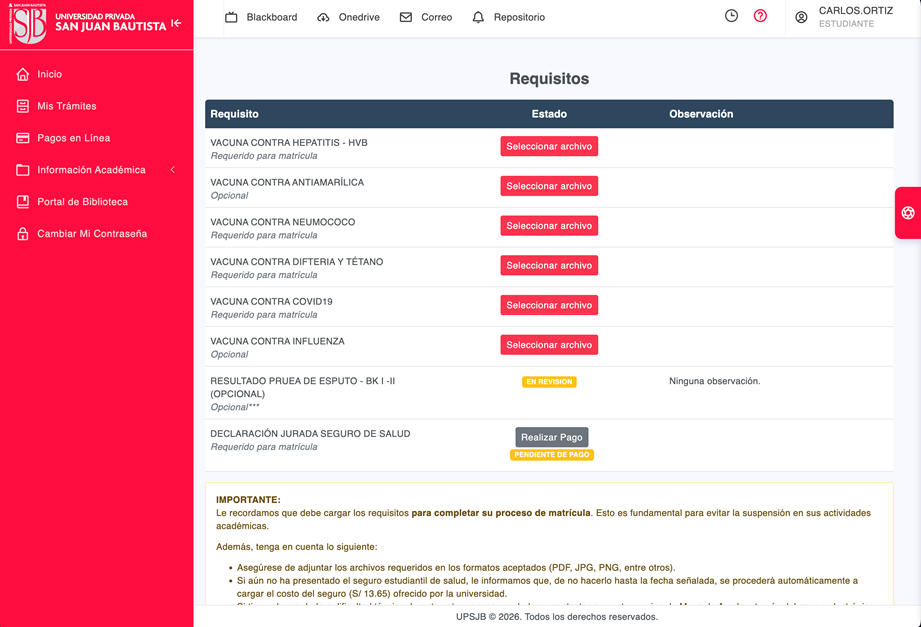This screenshot has height=627, width=921.
Task: Open Onedrive from the cloud icon
Action: 323,17
